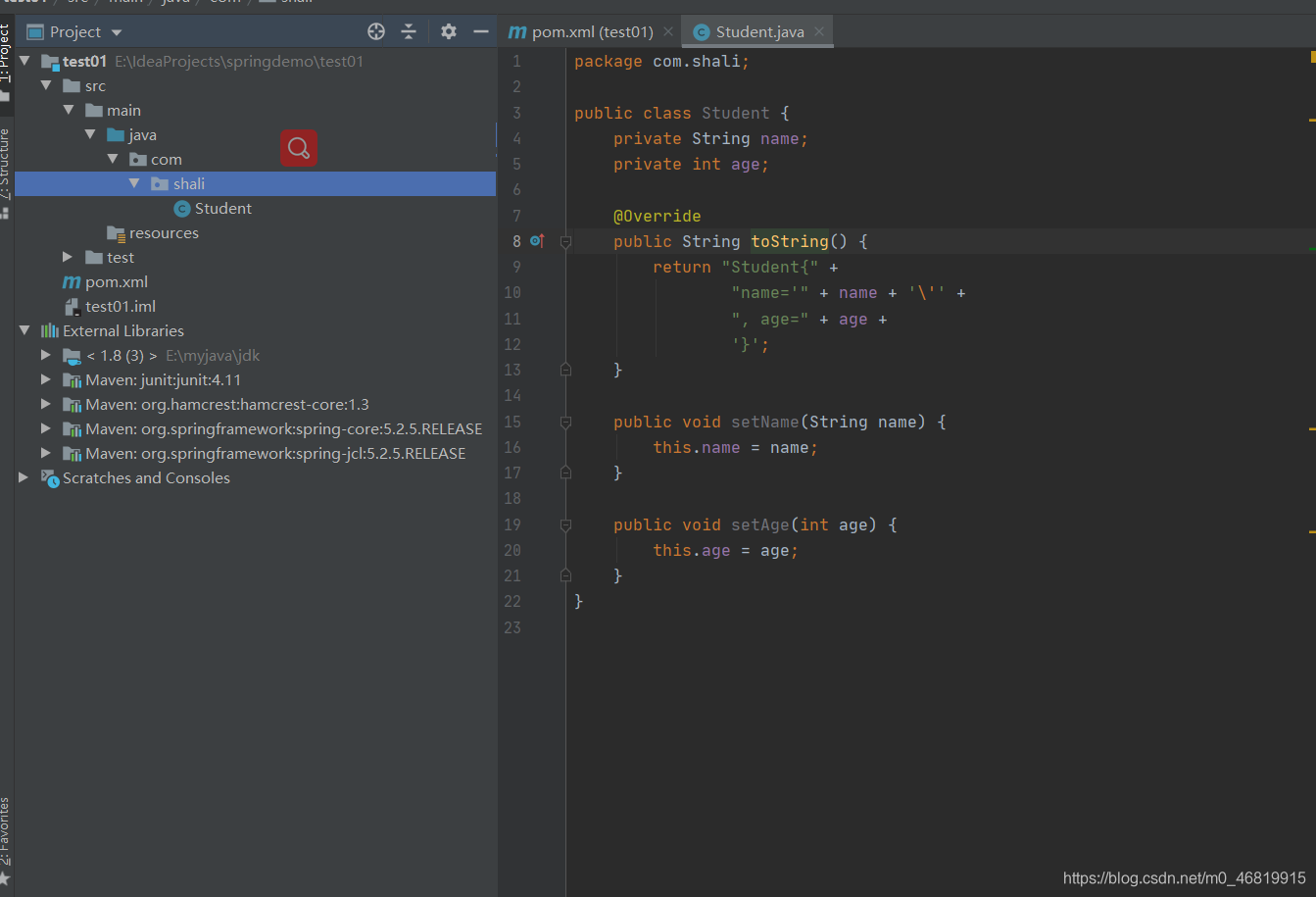Click the test01 module folder icon
The width and height of the screenshot is (1316, 897).
50,62
